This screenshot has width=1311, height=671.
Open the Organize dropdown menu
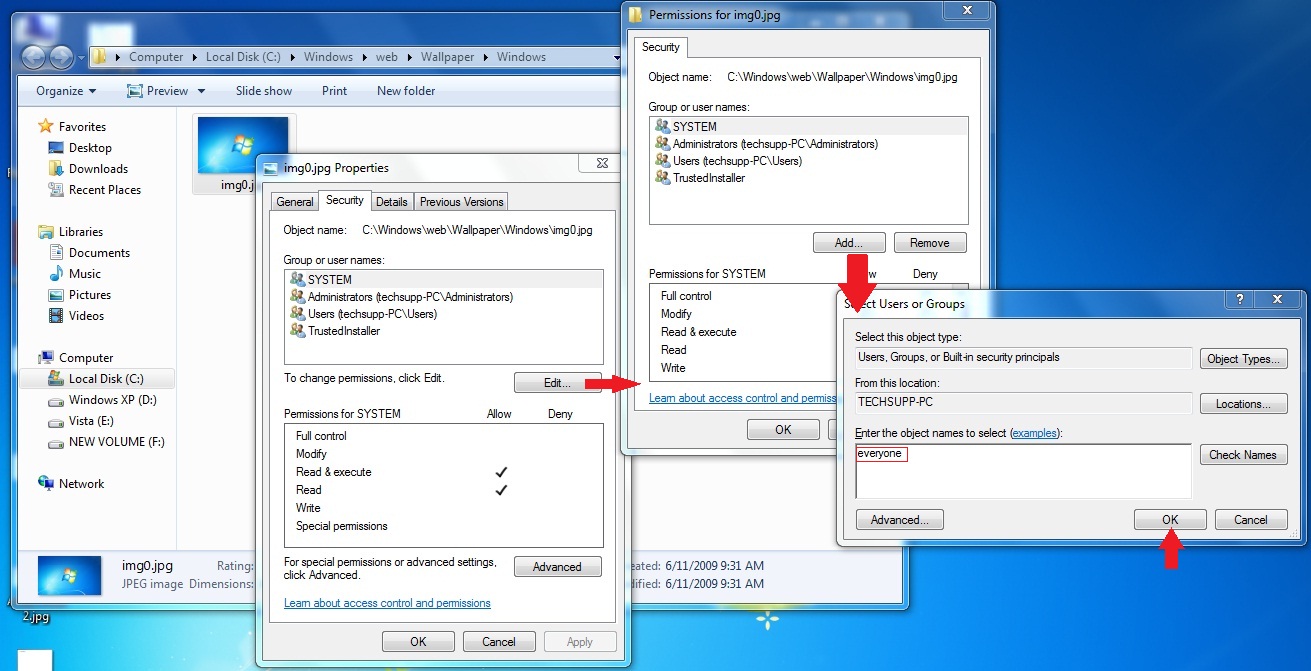[x=64, y=90]
